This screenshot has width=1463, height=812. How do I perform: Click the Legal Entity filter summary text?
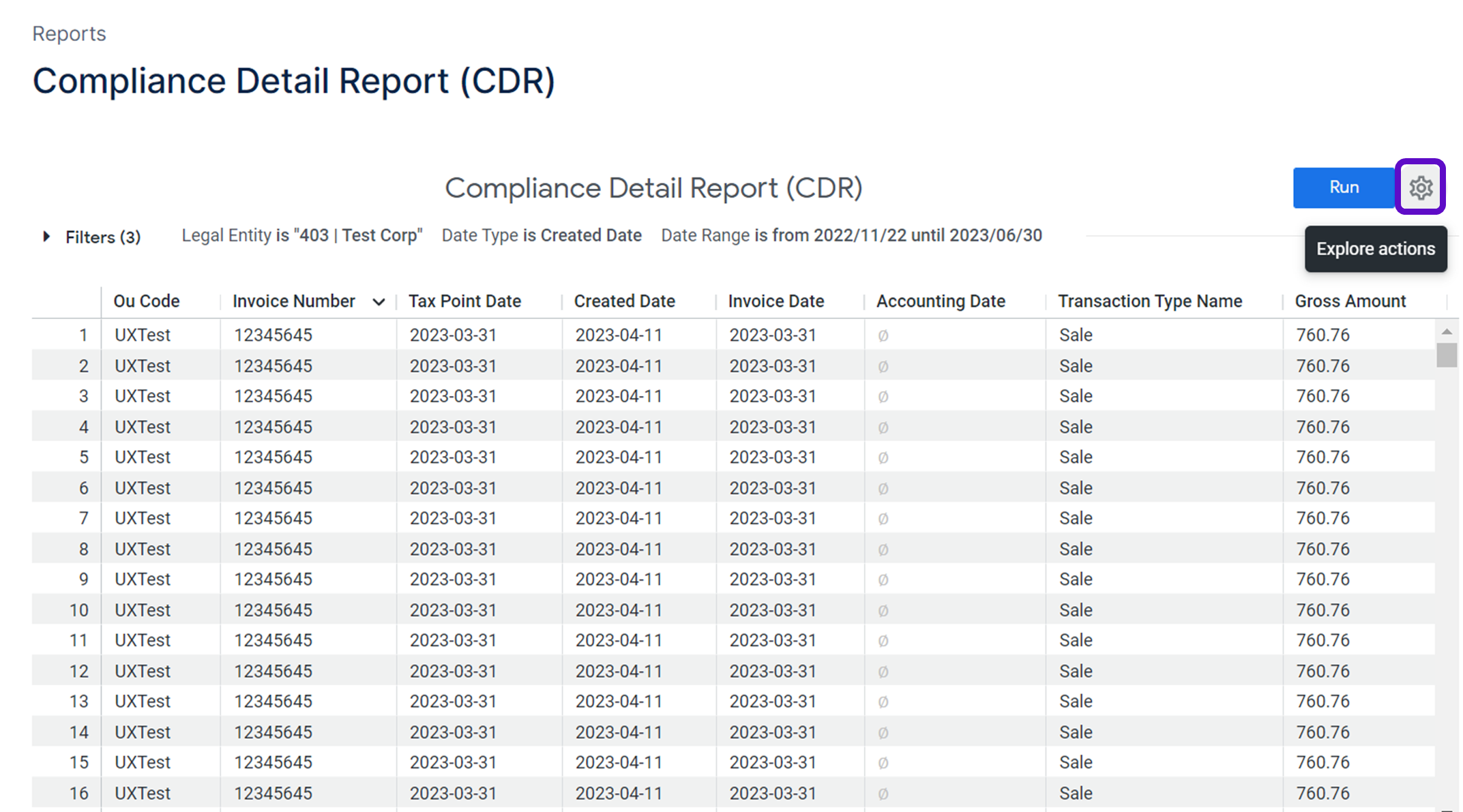coord(301,236)
